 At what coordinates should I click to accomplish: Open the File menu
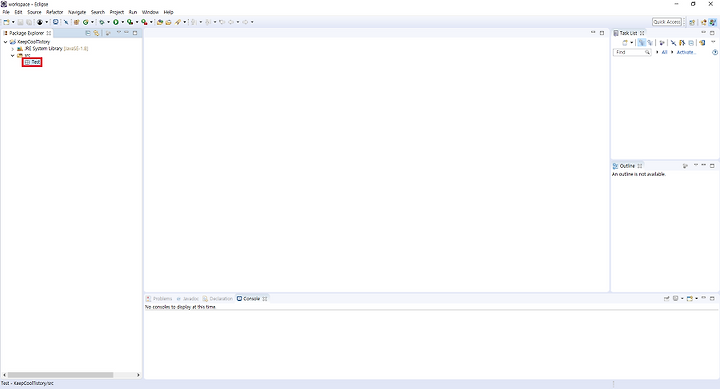(x=6, y=12)
